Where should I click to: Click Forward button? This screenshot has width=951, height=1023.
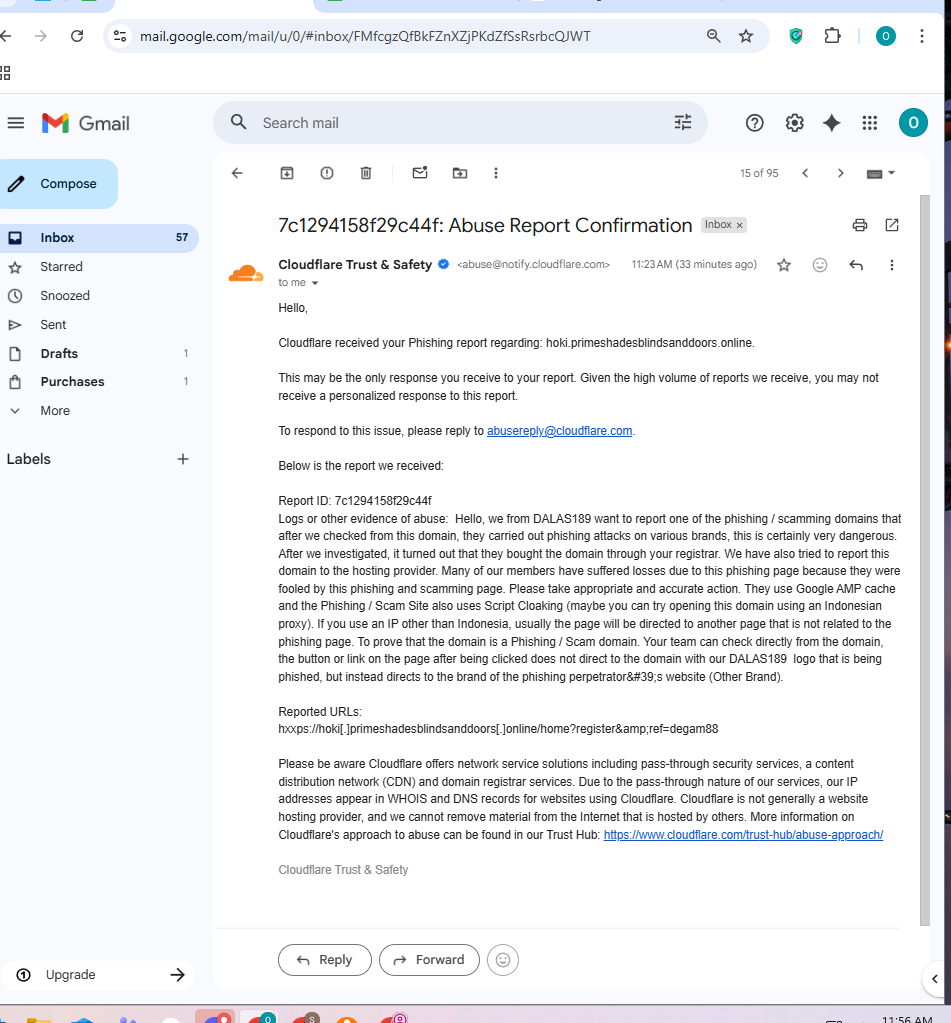[429, 960]
